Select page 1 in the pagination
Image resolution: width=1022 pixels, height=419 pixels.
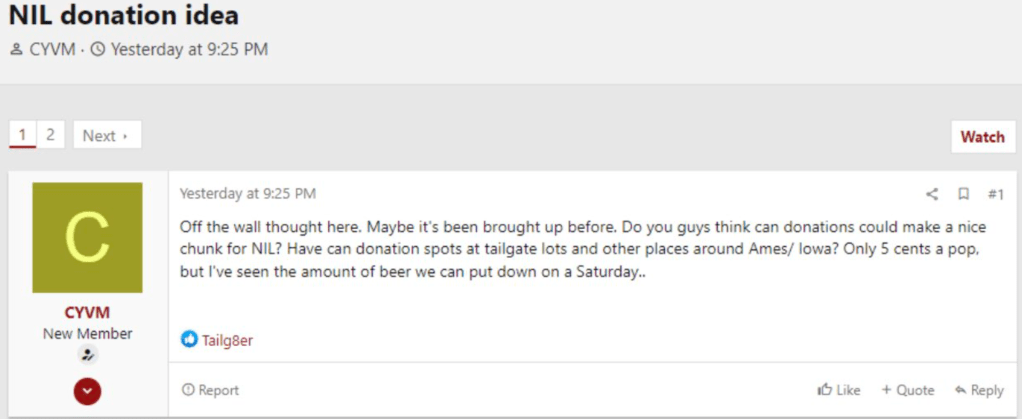point(22,135)
